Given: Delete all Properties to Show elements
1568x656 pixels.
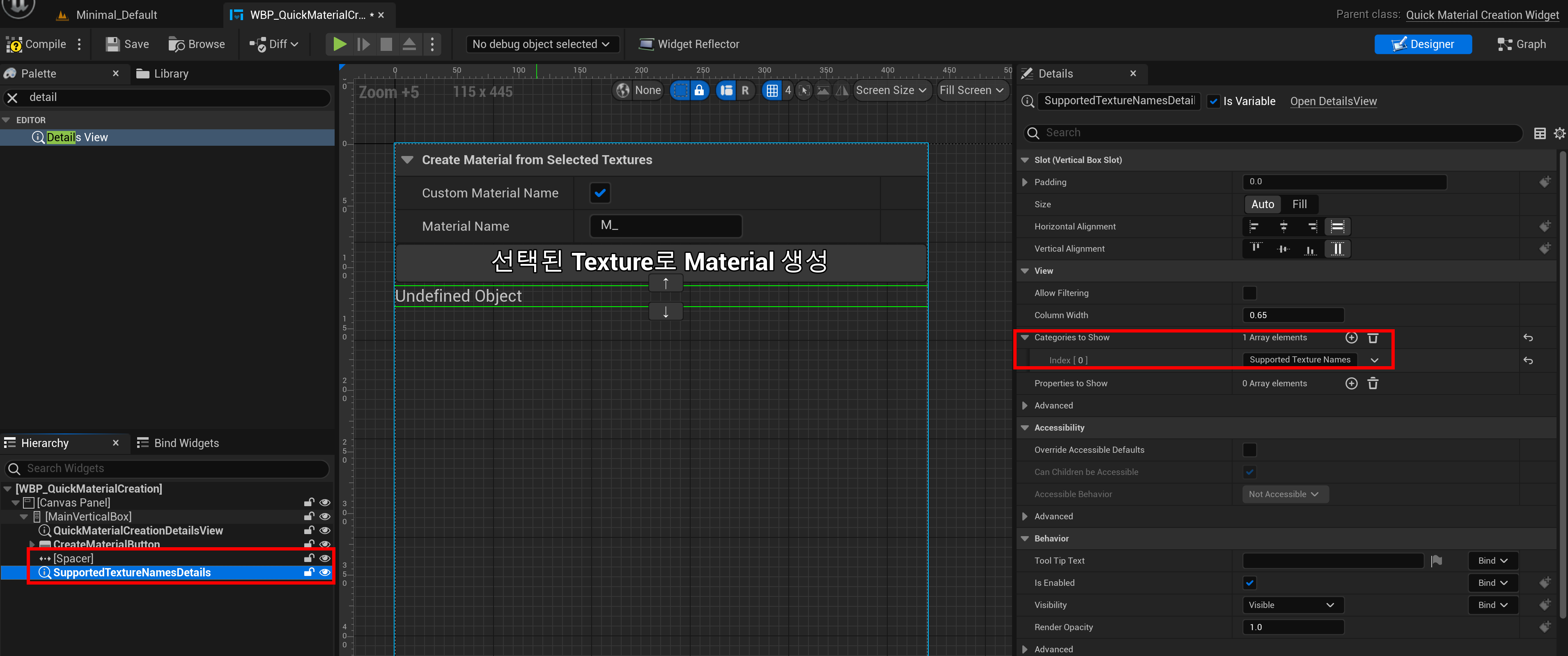Looking at the screenshot, I should pyautogui.click(x=1373, y=383).
